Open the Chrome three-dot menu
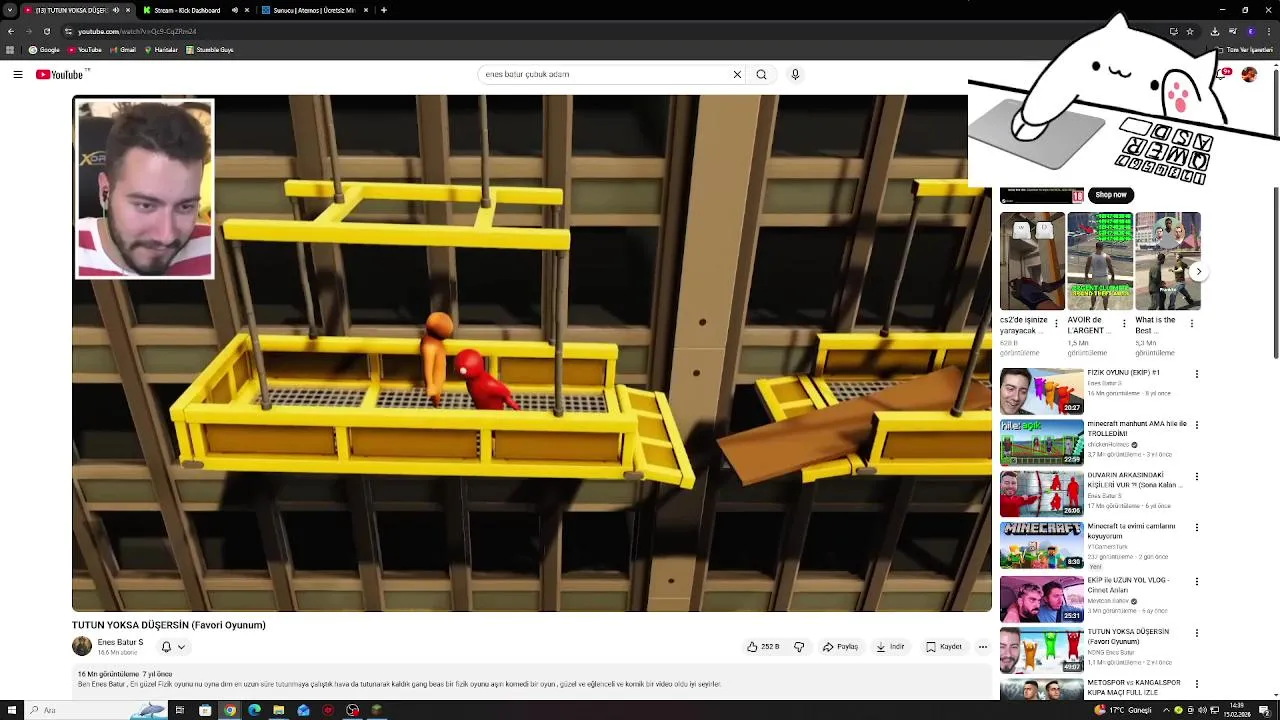The image size is (1280, 720). pos(1268,31)
